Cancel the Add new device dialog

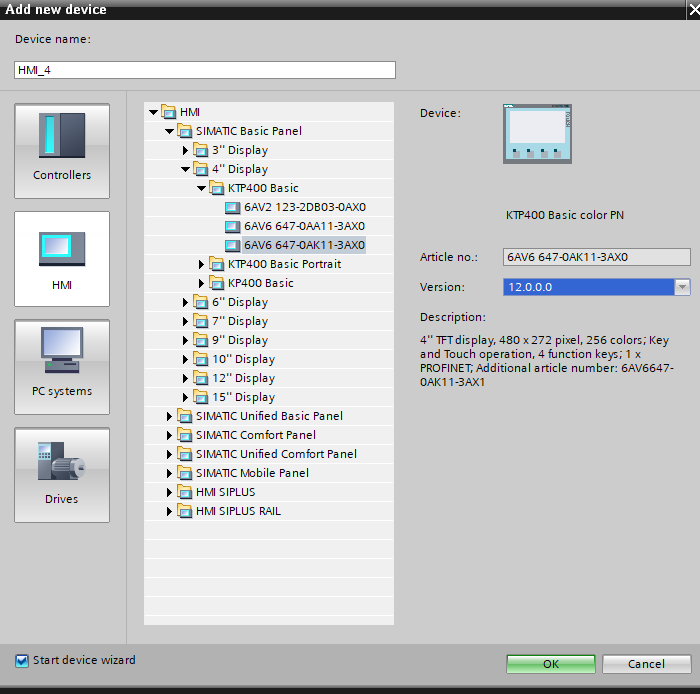click(646, 664)
